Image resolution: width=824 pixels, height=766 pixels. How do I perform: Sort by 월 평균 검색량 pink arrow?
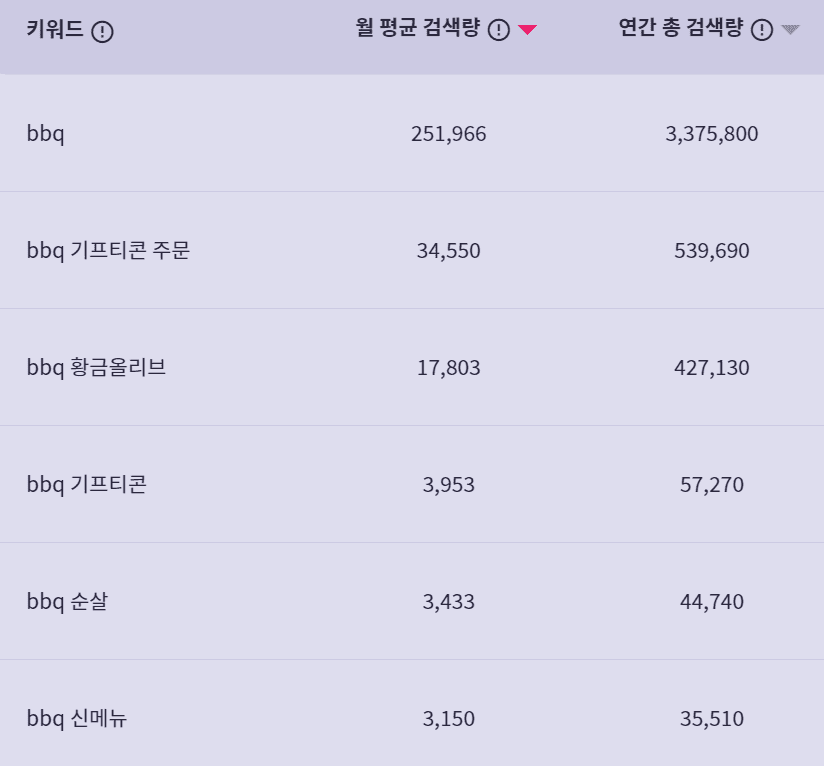(x=527, y=29)
